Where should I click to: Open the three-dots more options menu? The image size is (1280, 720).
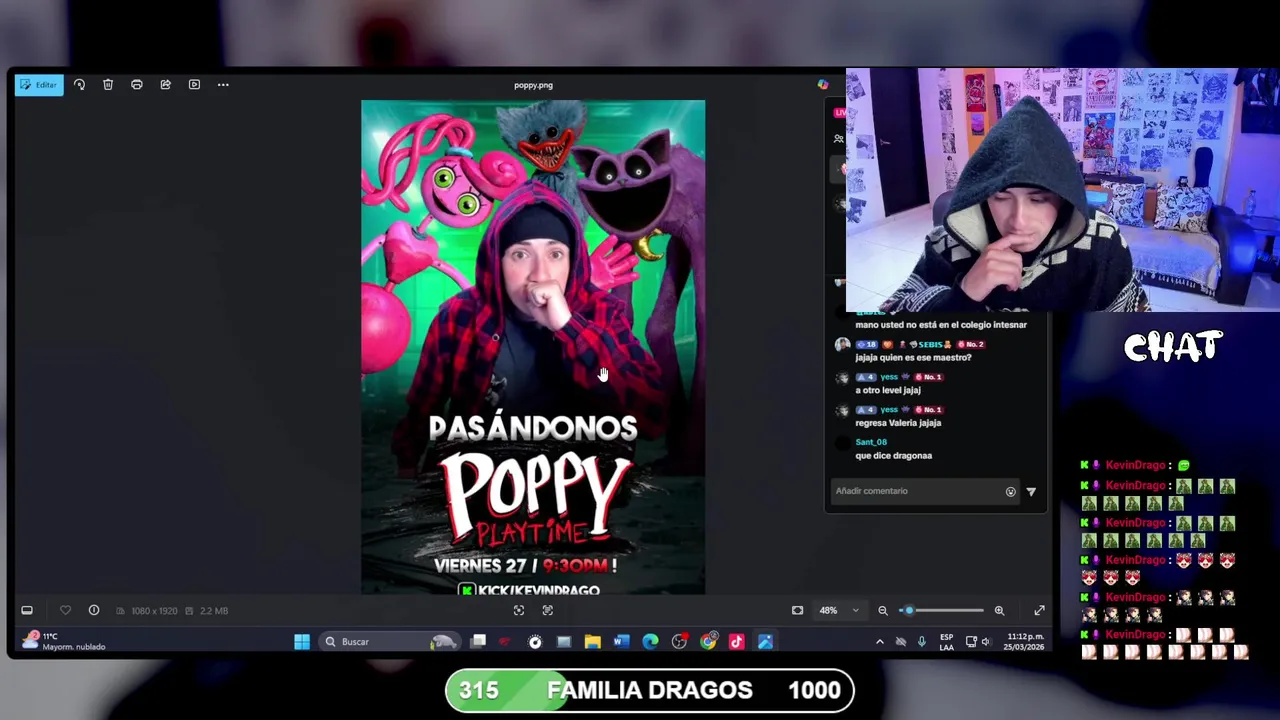tap(223, 85)
